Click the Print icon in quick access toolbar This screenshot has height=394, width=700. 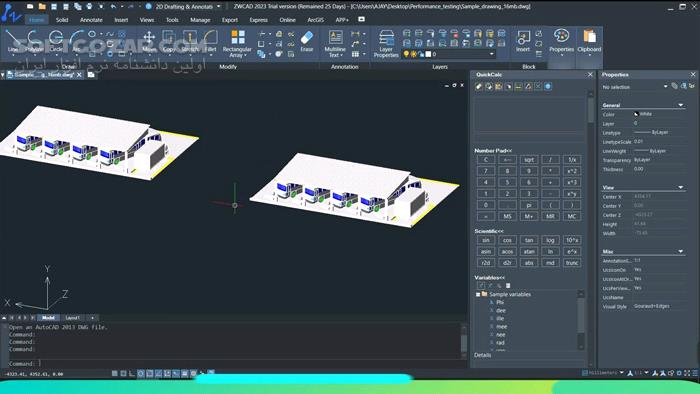pyautogui.click(x=89, y=6)
